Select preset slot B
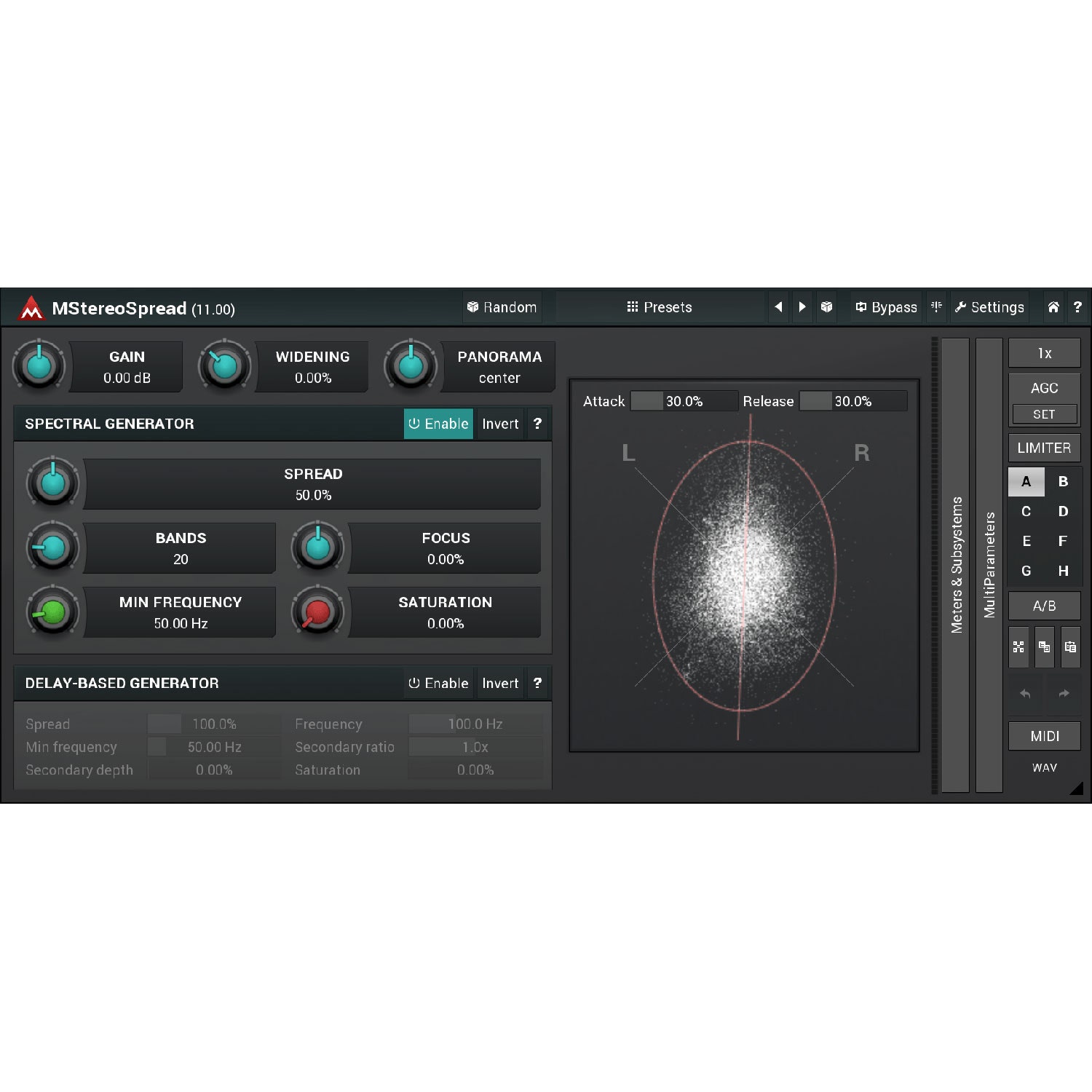This screenshot has width=1092, height=1092. point(1063,482)
